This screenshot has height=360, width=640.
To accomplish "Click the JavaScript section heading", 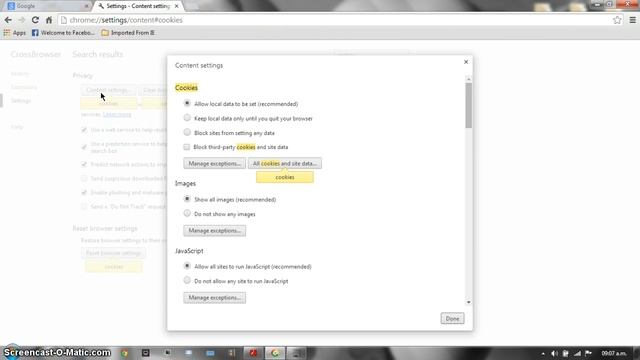I will click(189, 251).
